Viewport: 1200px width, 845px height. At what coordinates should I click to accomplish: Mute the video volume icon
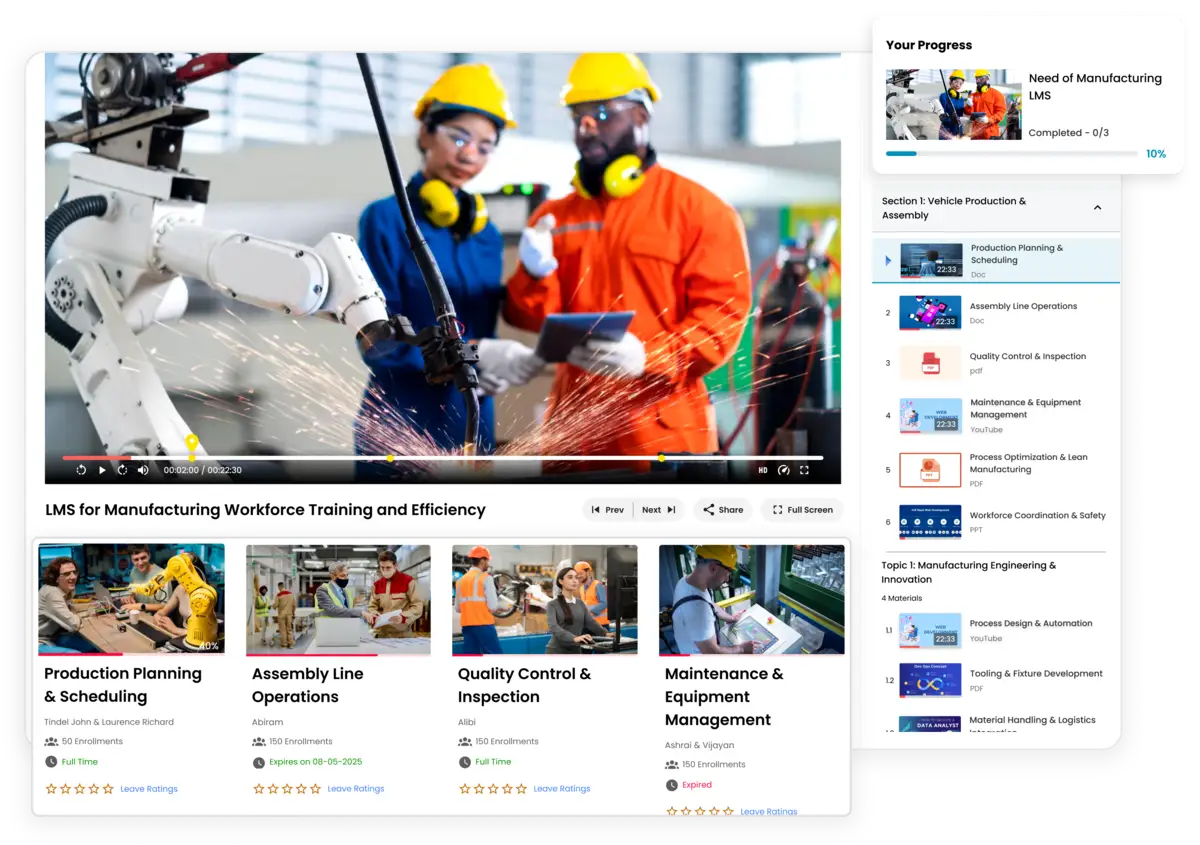[142, 469]
